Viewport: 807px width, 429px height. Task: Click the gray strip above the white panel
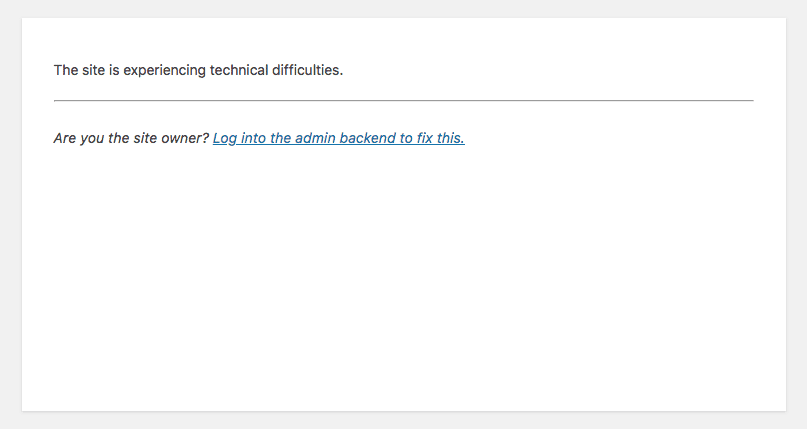tap(403, 8)
